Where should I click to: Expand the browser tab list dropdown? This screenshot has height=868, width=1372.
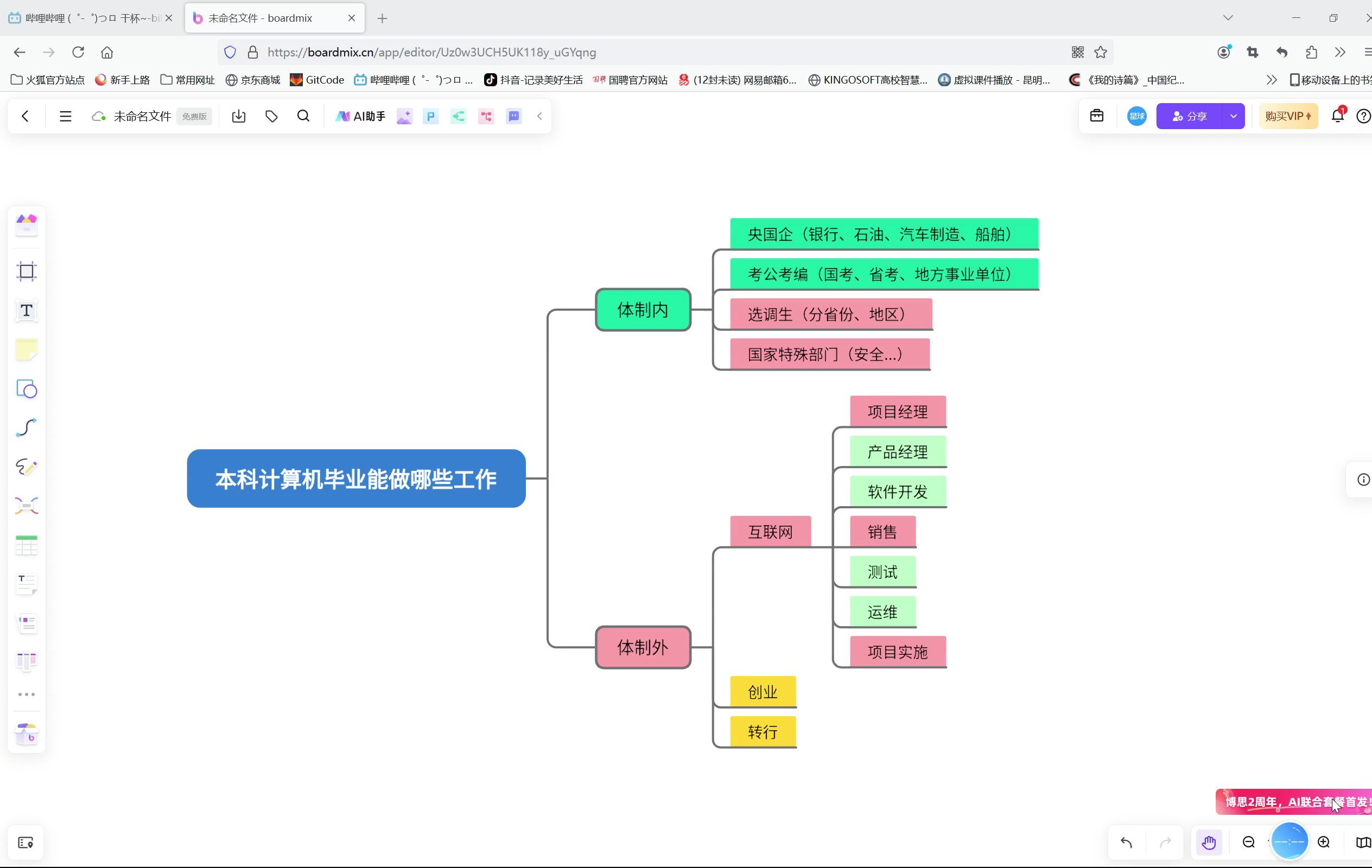(1228, 18)
